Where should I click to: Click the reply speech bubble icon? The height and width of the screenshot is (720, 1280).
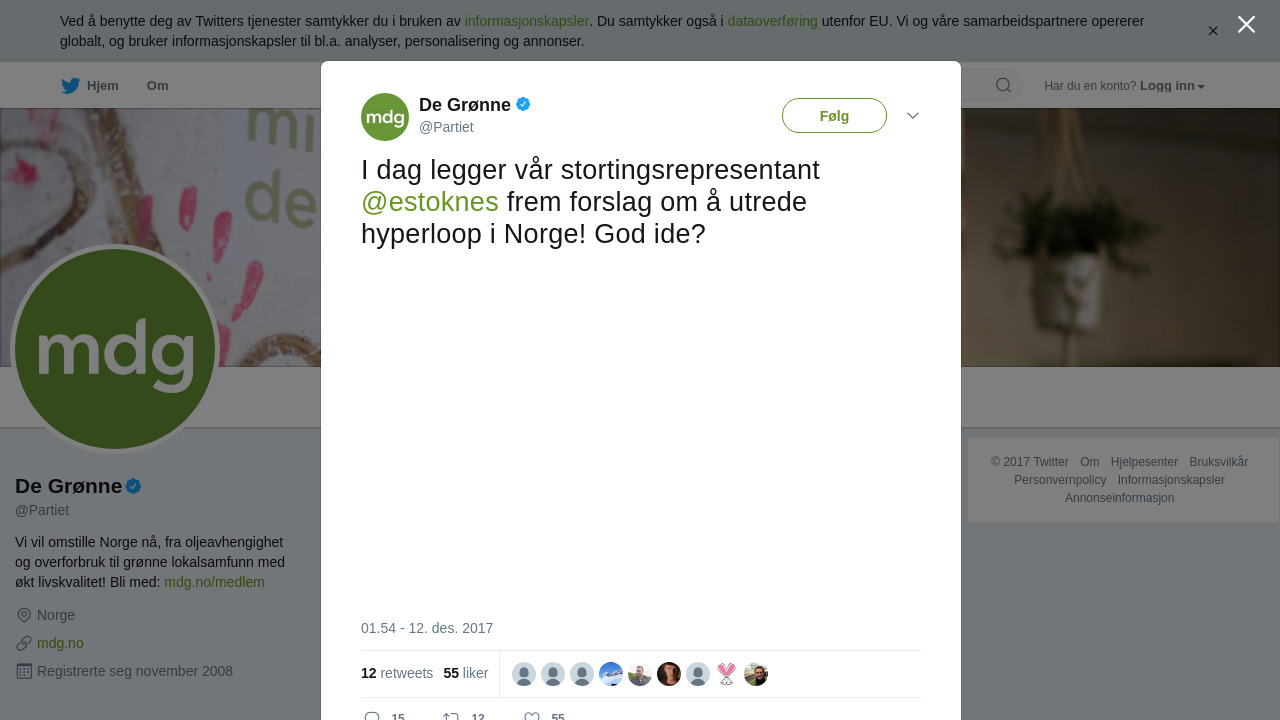[x=372, y=716]
